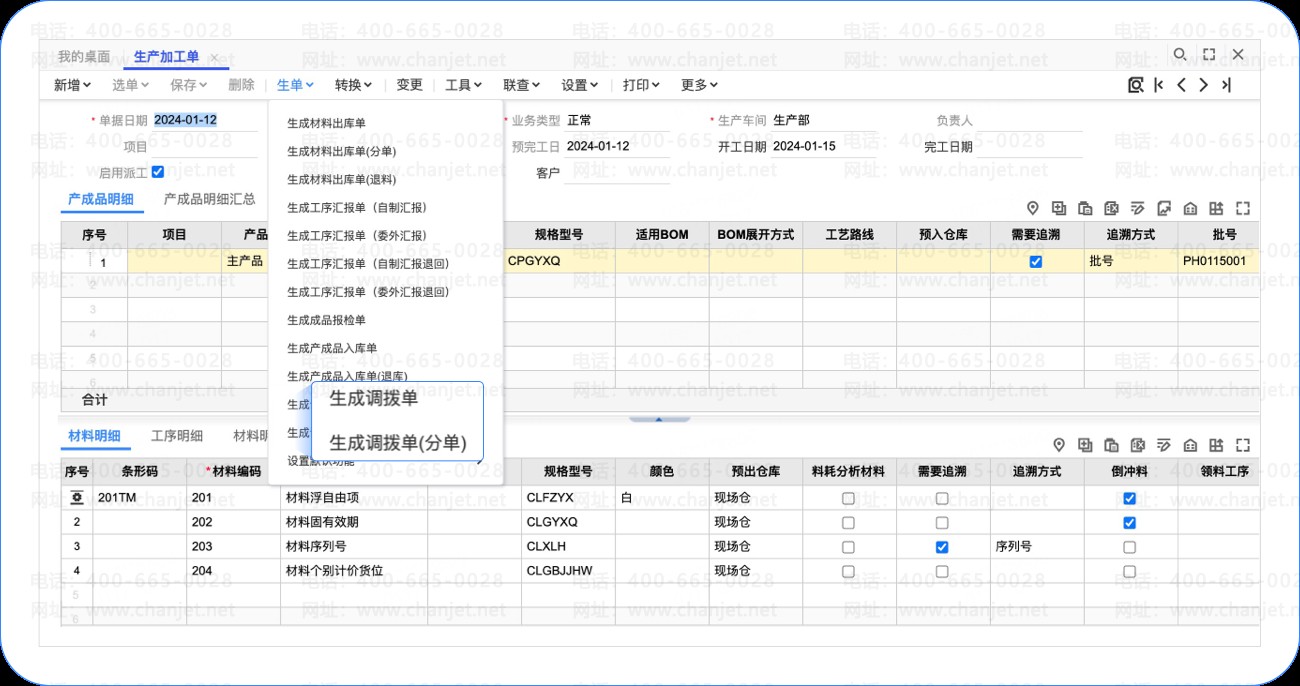Choose 生成成品报检单 from the menu
The image size is (1300, 686).
(x=326, y=320)
